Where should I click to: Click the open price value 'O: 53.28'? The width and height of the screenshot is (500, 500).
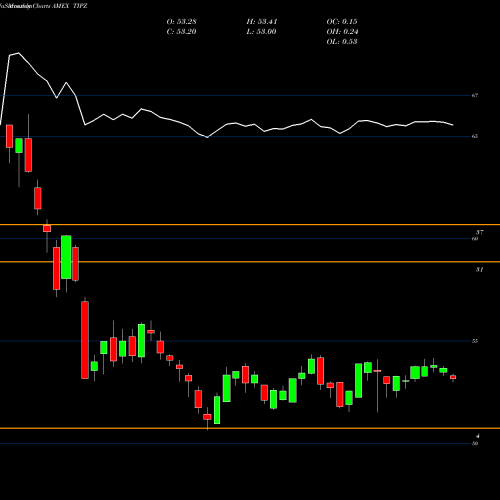pos(181,22)
